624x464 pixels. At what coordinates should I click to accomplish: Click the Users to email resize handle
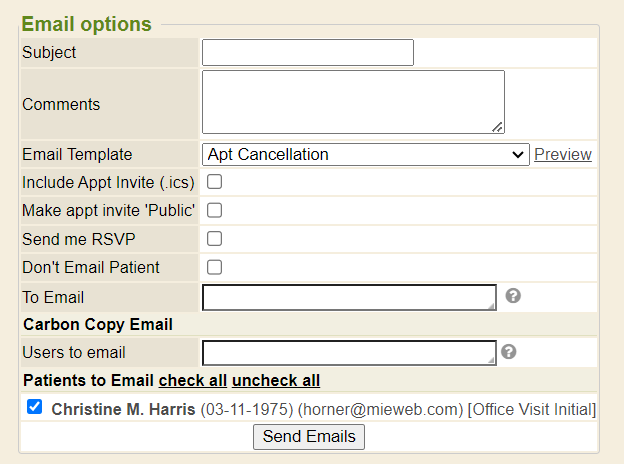click(491, 361)
